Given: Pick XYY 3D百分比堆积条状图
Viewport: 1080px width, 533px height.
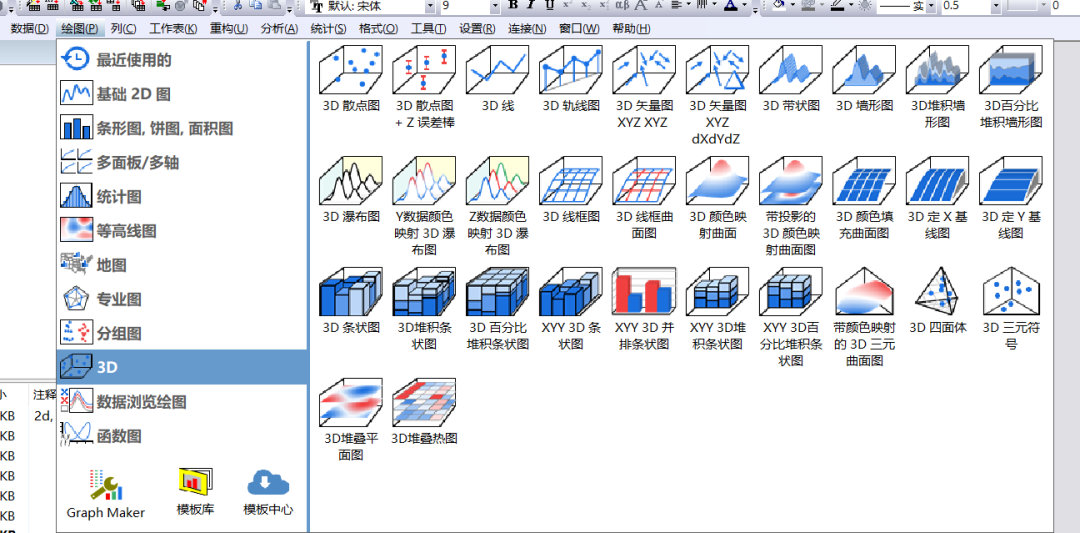Looking at the screenshot, I should [791, 317].
